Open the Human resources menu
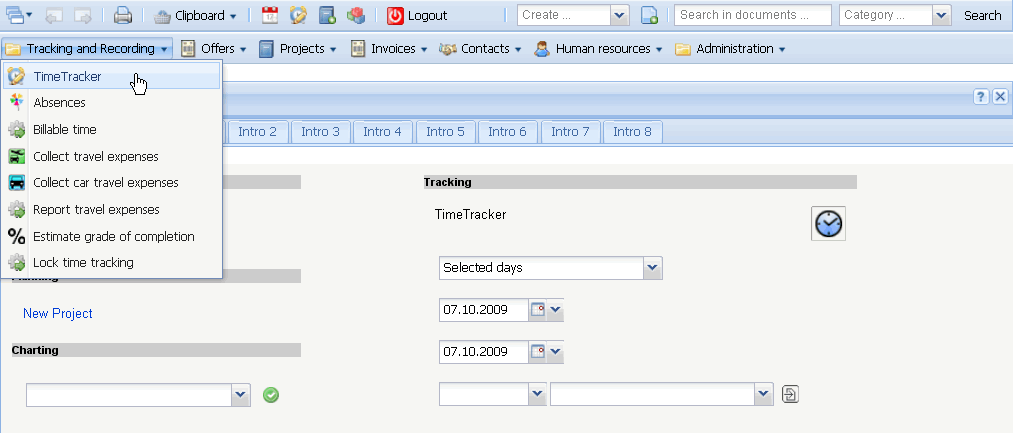1013x433 pixels. (599, 48)
